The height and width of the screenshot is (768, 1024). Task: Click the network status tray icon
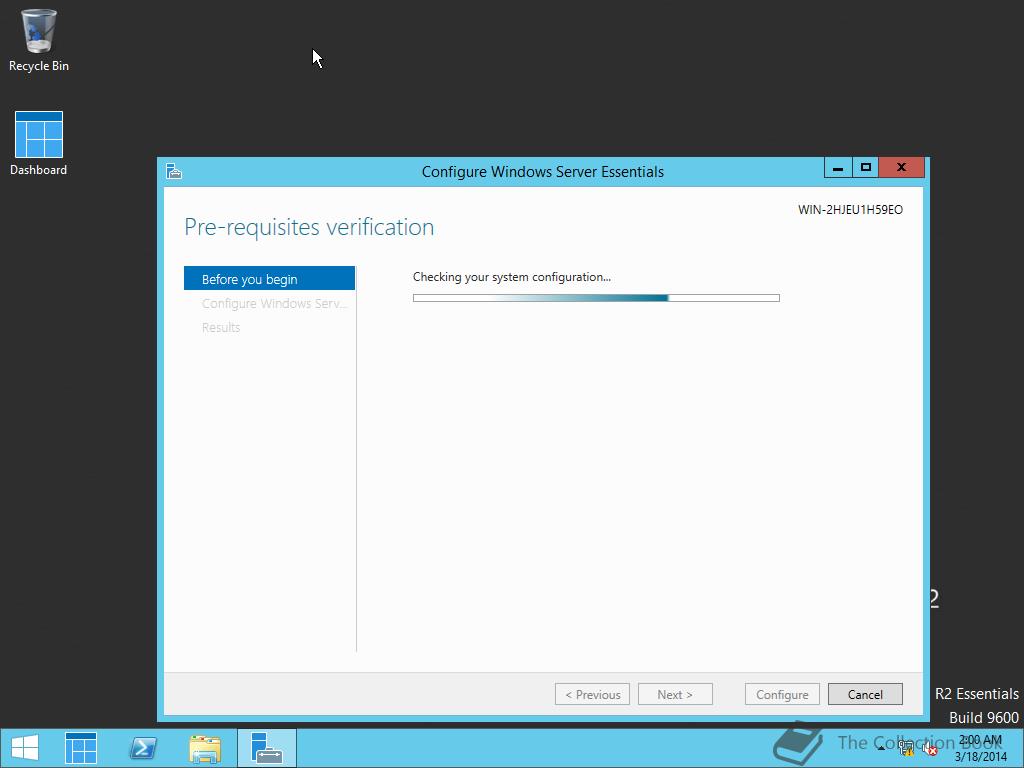(906, 749)
